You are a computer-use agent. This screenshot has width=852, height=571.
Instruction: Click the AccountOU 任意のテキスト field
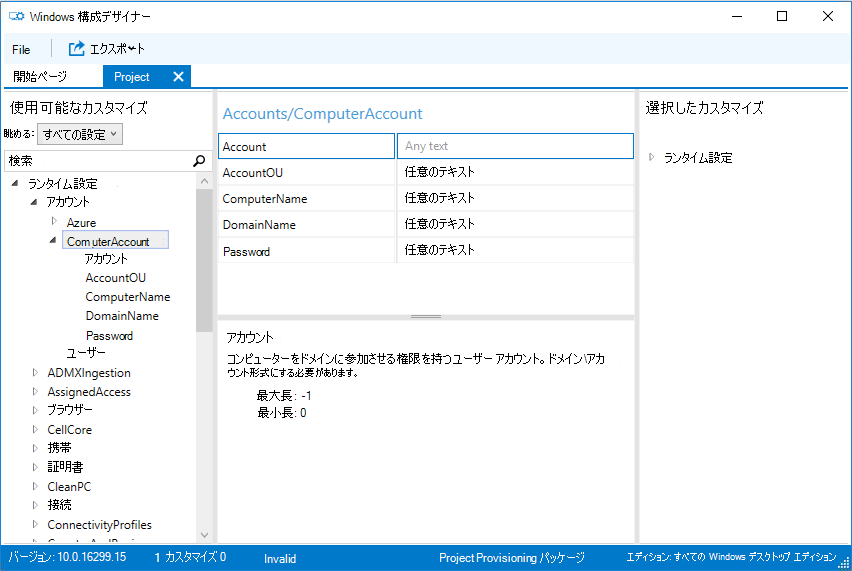pyautogui.click(x=515, y=172)
